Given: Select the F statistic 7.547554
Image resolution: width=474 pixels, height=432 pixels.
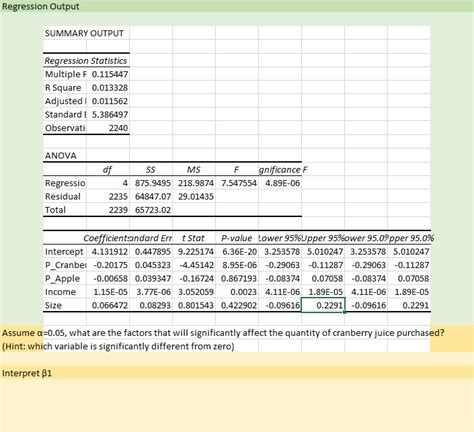Looking at the screenshot, I should (239, 183).
